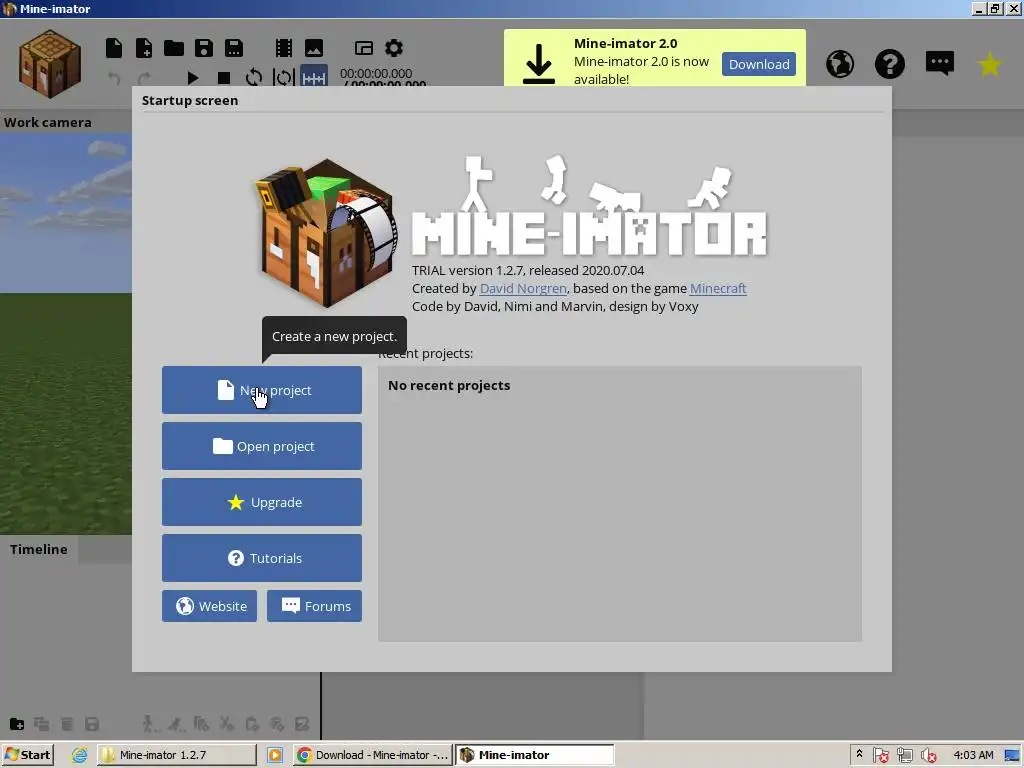
Task: Click the 4:03 AM clock in taskbar
Action: tap(973, 755)
